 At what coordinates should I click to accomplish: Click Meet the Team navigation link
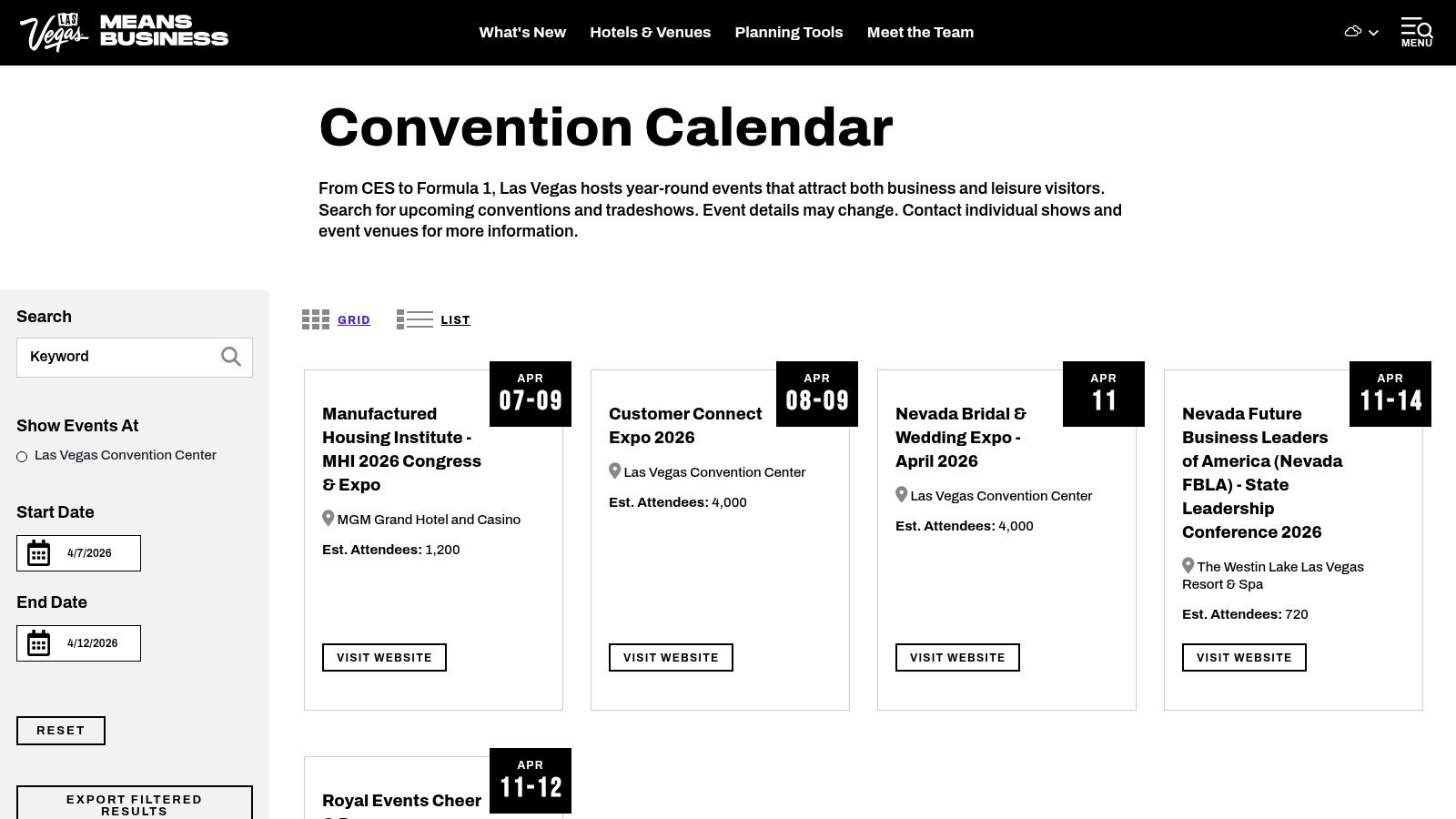(920, 32)
